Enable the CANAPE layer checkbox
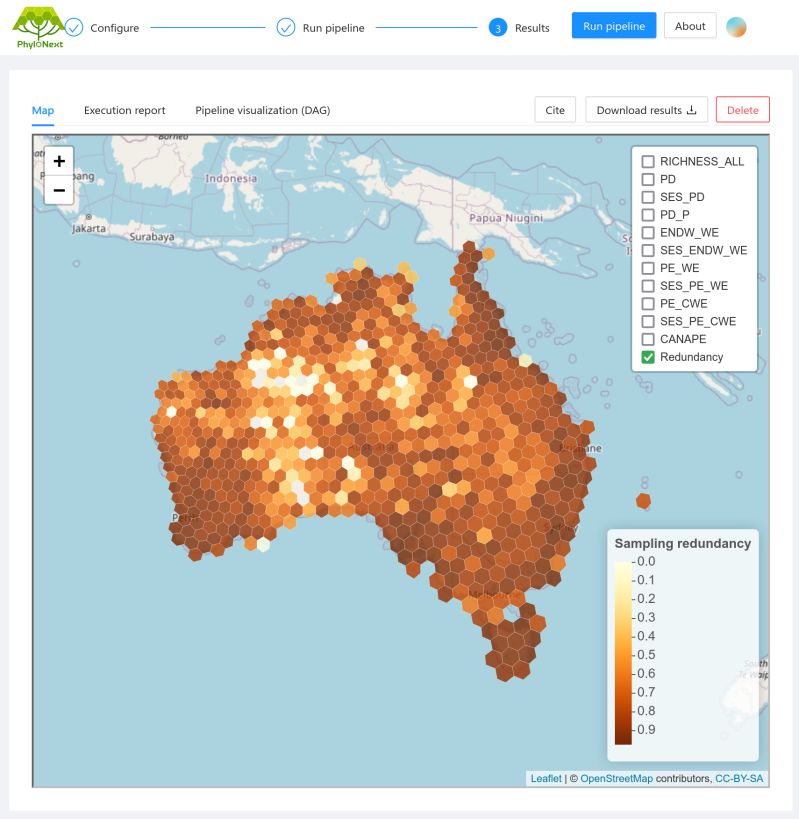 648,339
